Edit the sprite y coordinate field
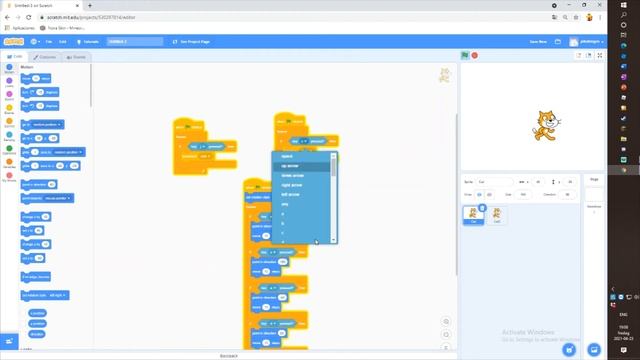The image size is (640, 360). click(570, 182)
